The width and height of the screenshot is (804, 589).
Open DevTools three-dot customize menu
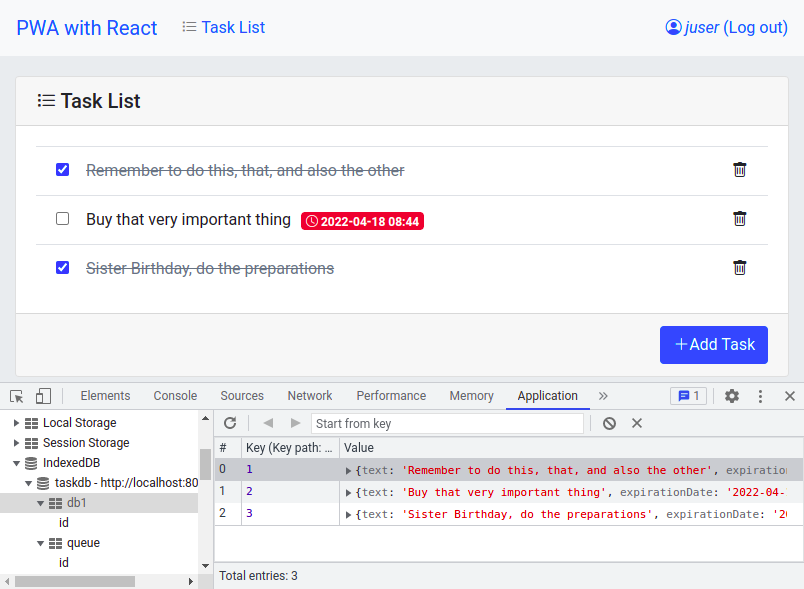click(761, 396)
